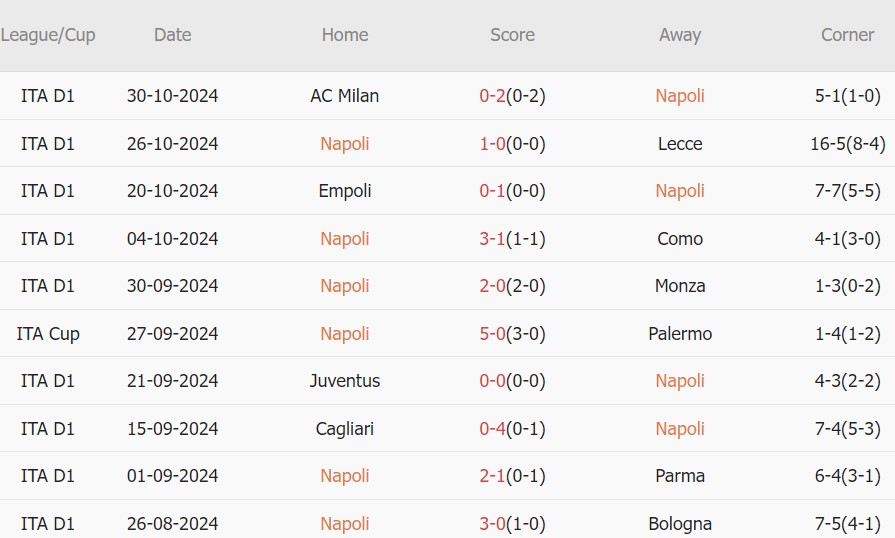The image size is (895, 538).
Task: Click the Date column header
Action: point(172,35)
